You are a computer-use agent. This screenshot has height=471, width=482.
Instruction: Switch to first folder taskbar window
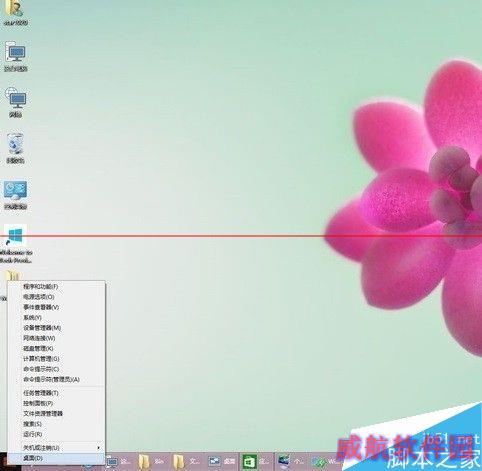[152, 462]
